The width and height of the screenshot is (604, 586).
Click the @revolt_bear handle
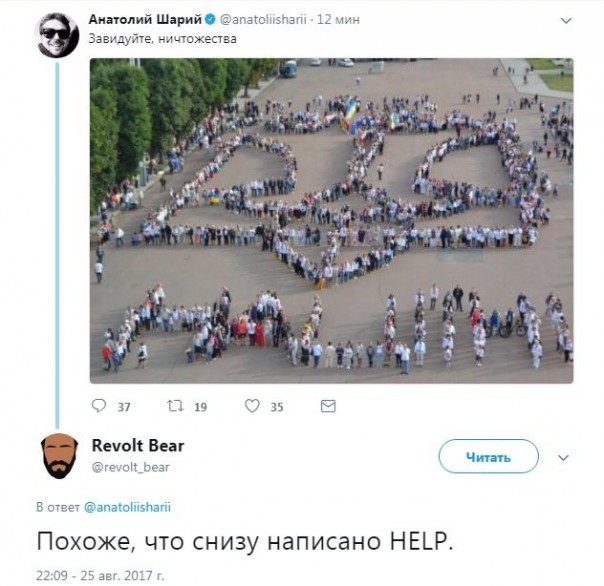[131, 467]
